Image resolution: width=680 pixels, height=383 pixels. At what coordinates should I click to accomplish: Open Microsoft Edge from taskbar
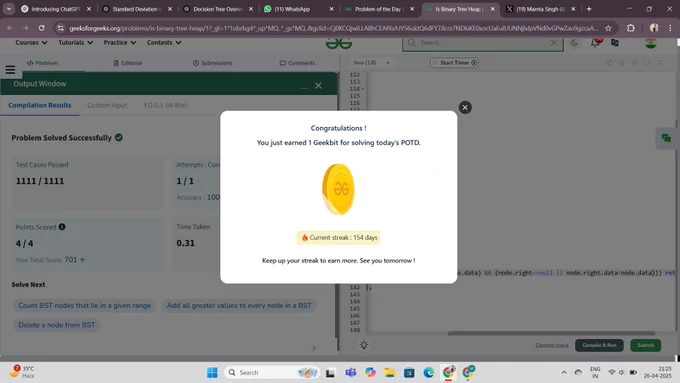[428, 372]
